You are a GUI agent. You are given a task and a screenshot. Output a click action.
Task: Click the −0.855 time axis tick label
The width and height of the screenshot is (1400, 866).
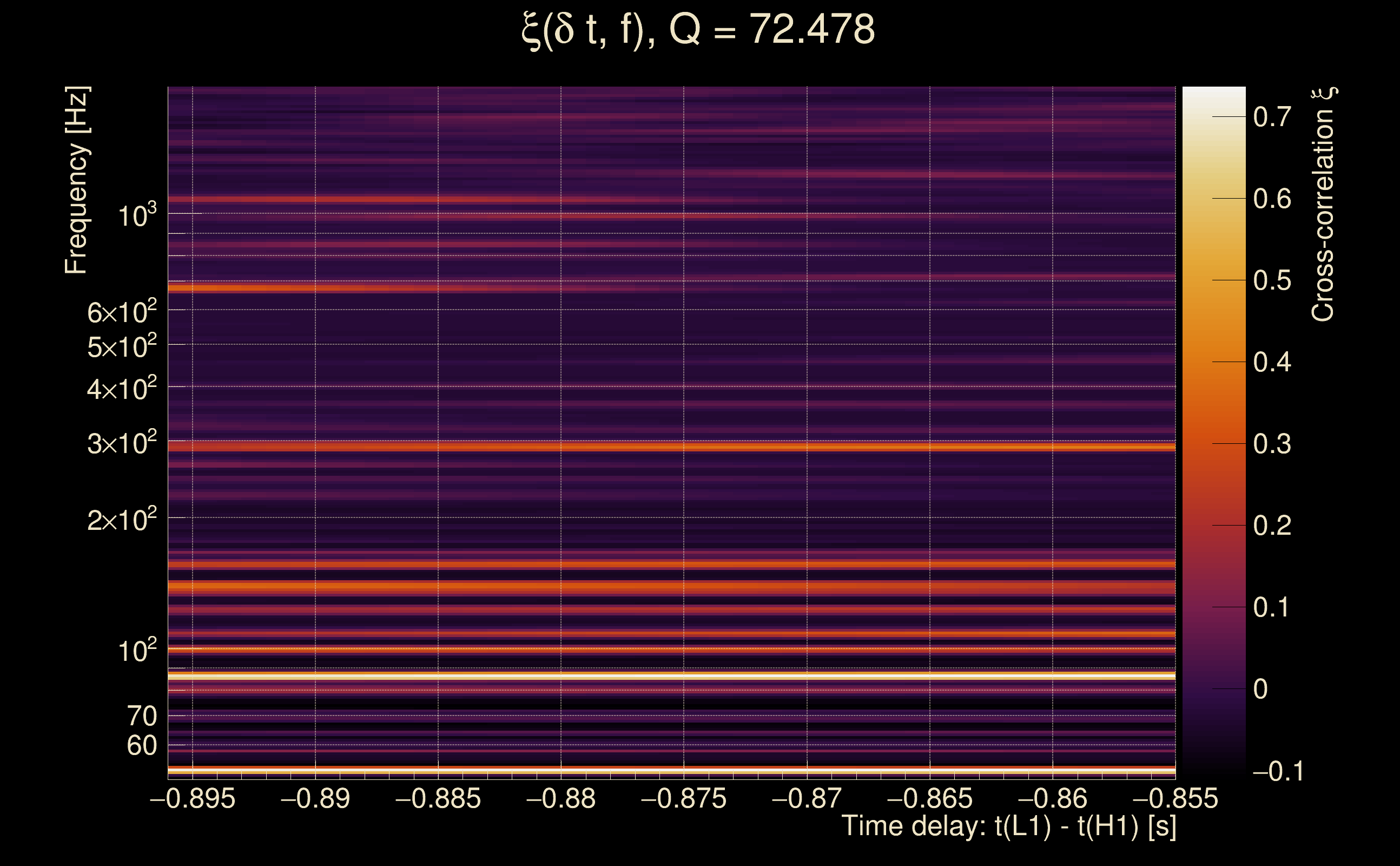click(1175, 798)
